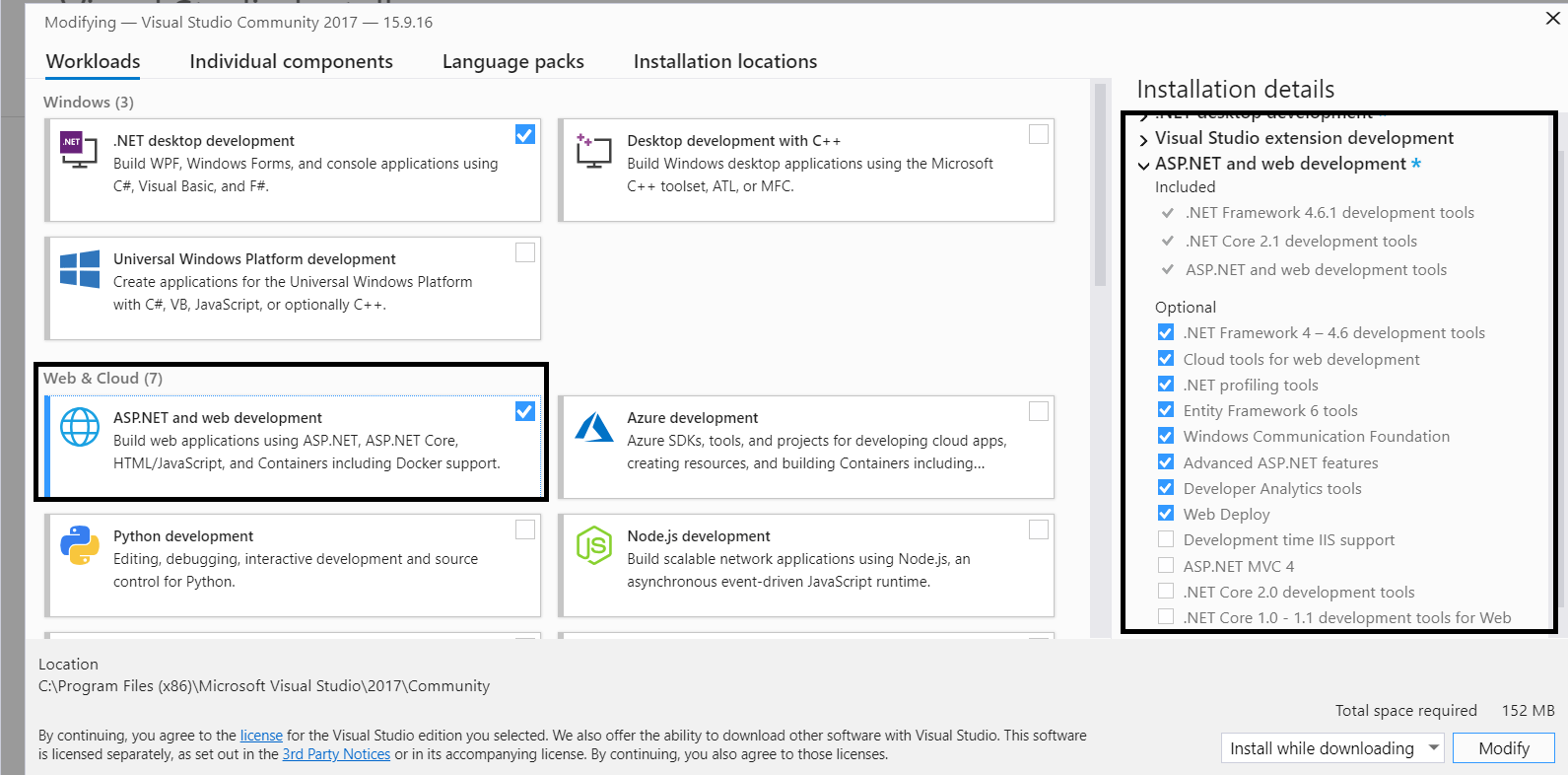The width and height of the screenshot is (1568, 775).
Task: Click the Modify button
Action: [1504, 748]
